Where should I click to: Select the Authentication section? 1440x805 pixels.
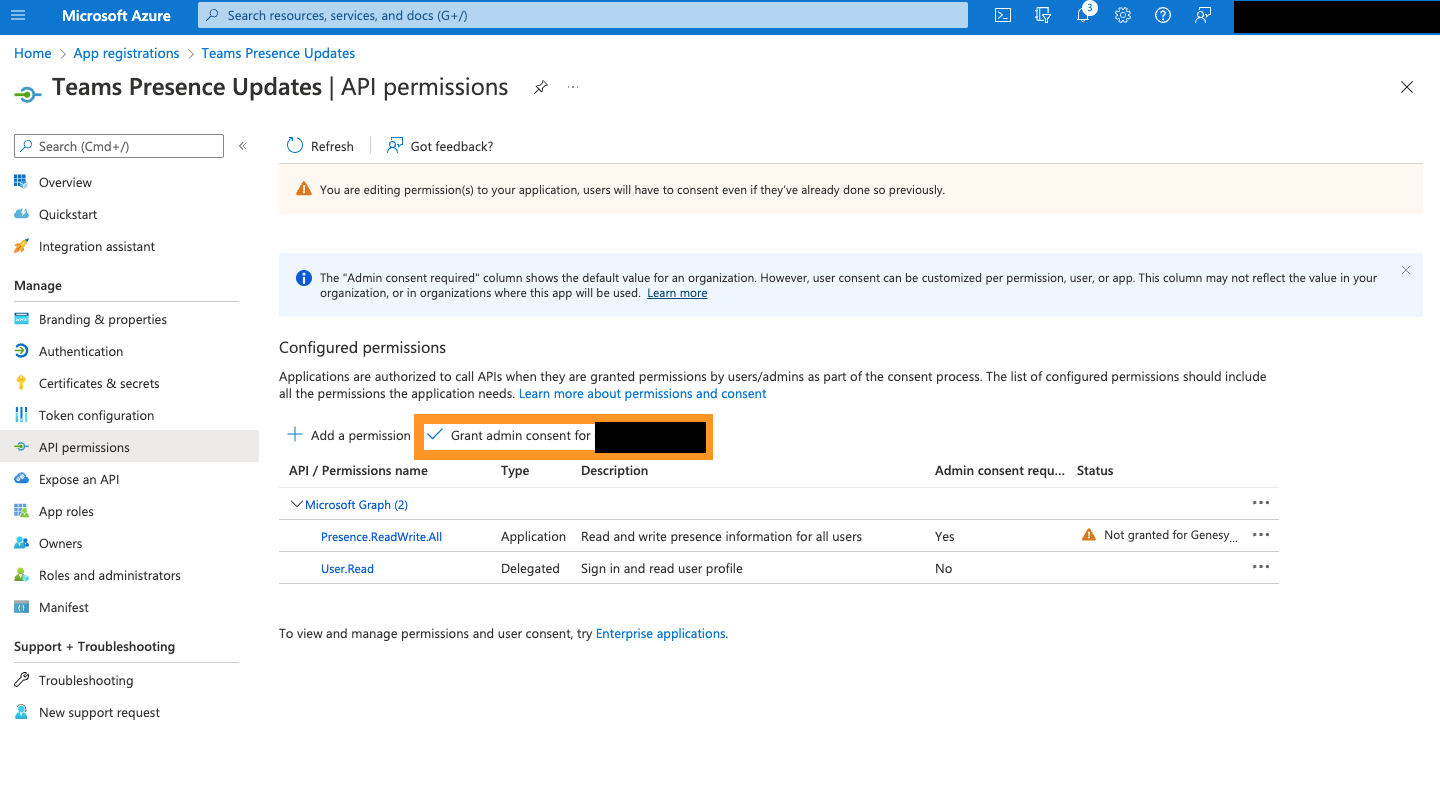point(79,351)
